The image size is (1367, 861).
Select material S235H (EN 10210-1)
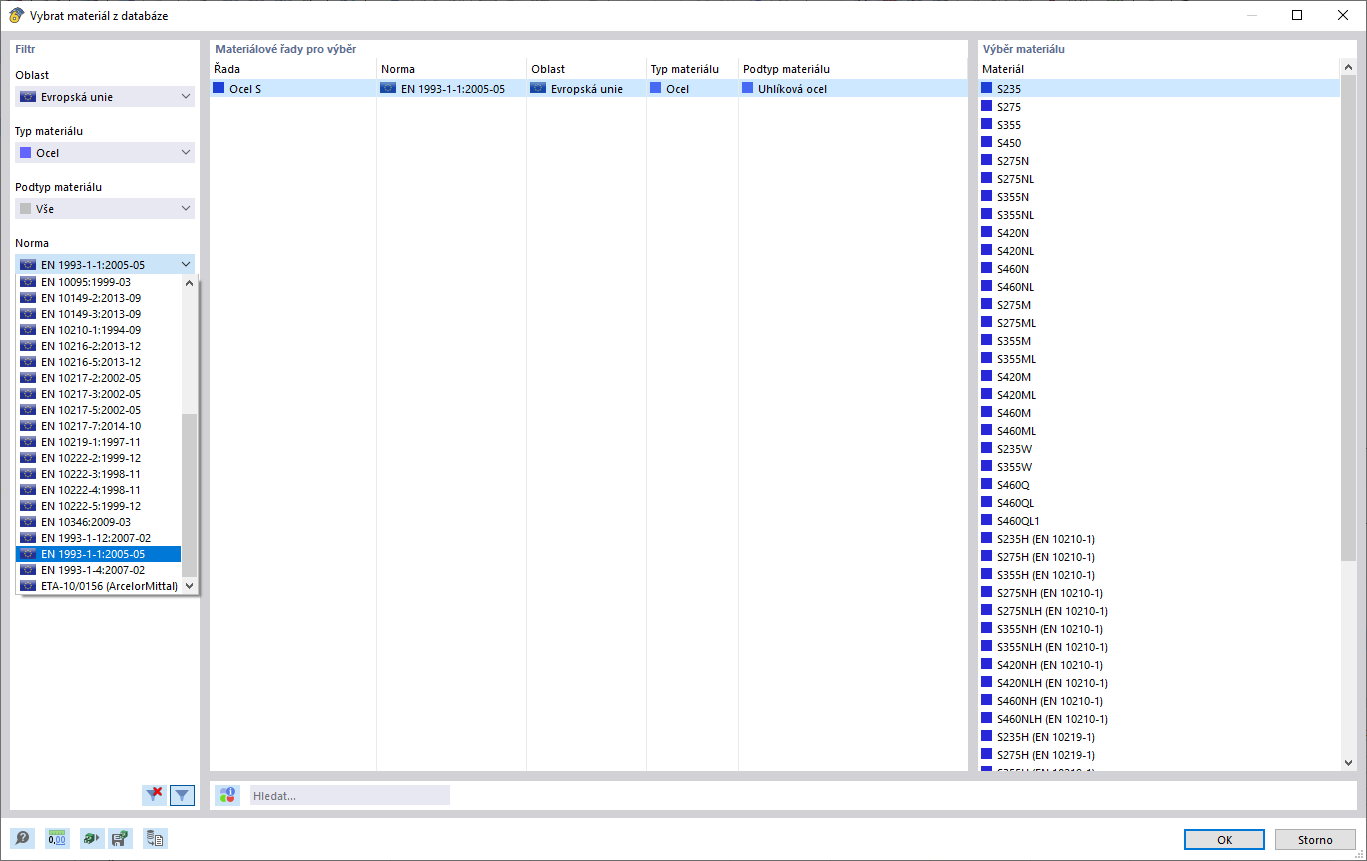coord(1159,539)
